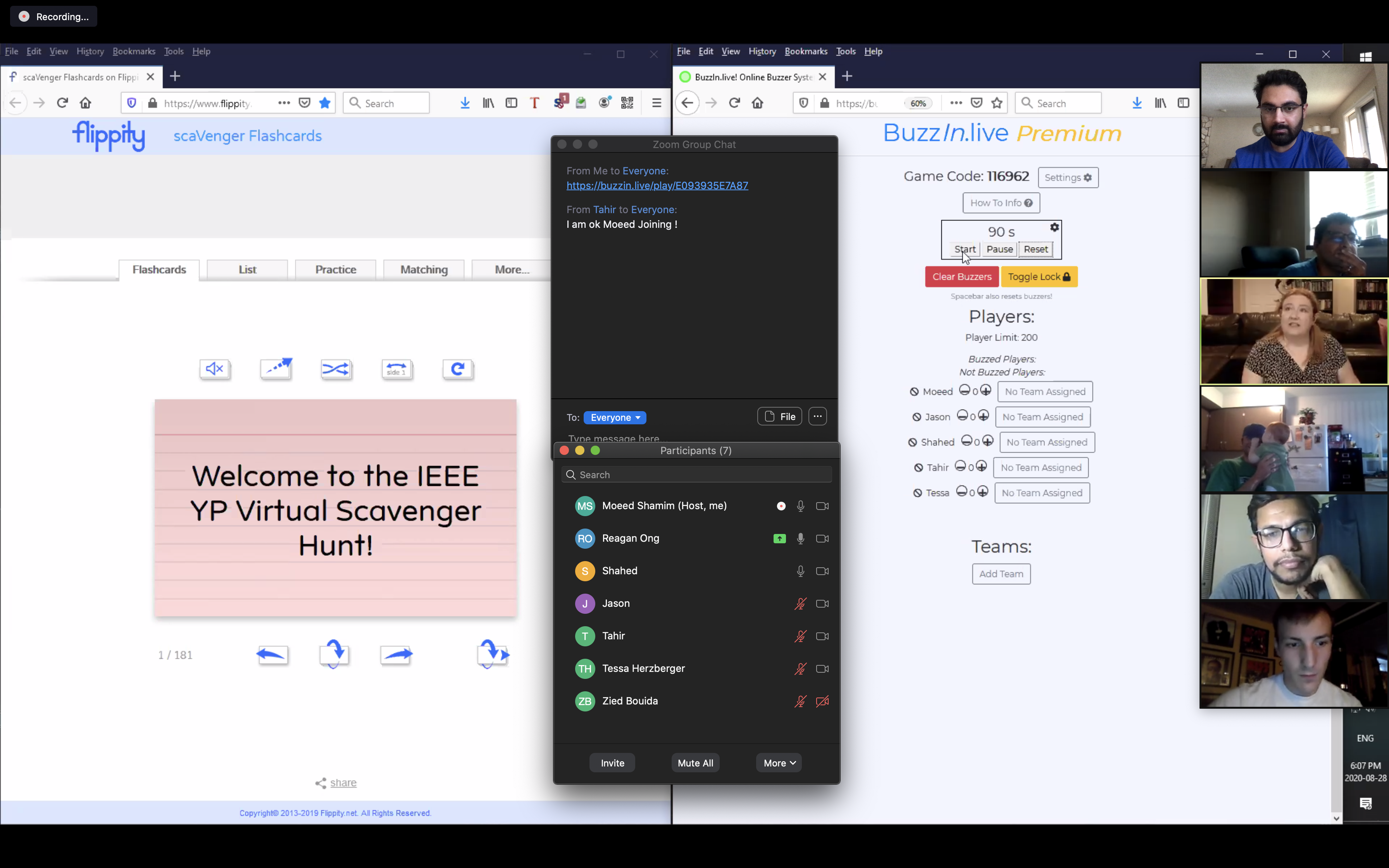Increase Moeed's score with plus icon

(986, 390)
